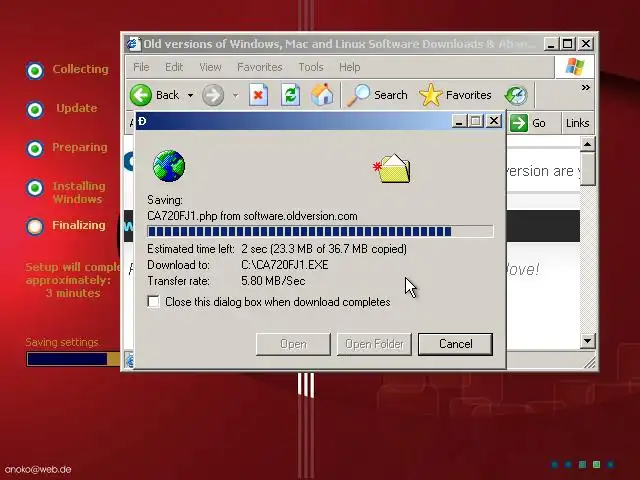Click the Open Folder button

(x=374, y=344)
